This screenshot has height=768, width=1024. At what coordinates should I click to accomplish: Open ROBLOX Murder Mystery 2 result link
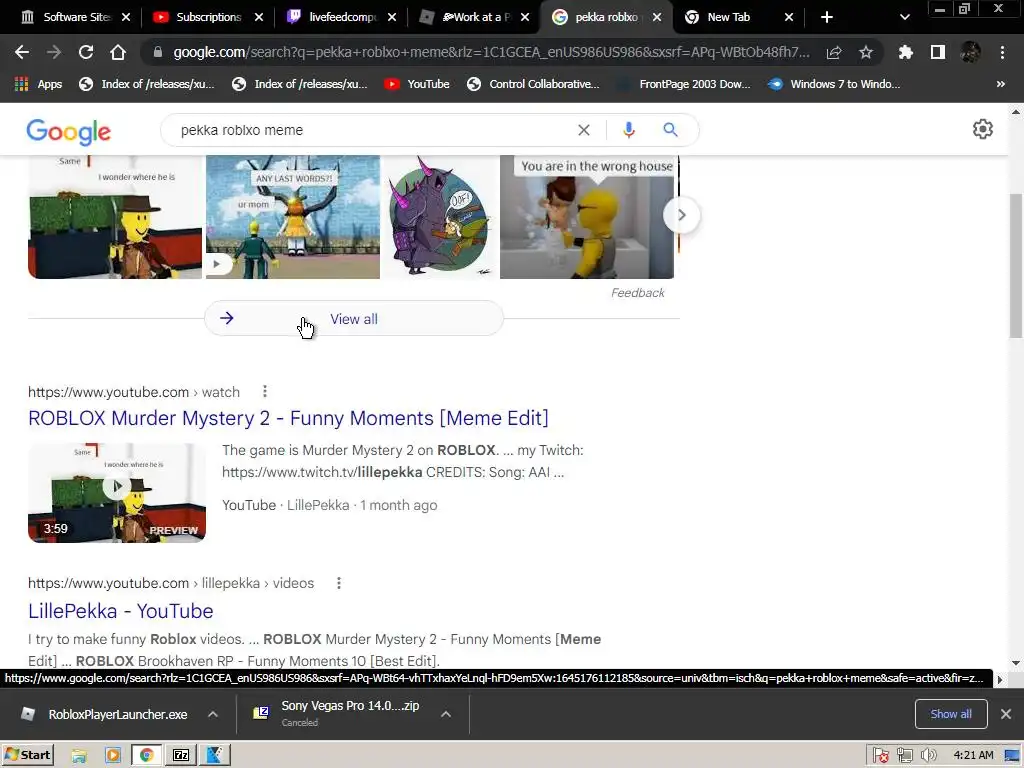[x=288, y=418]
